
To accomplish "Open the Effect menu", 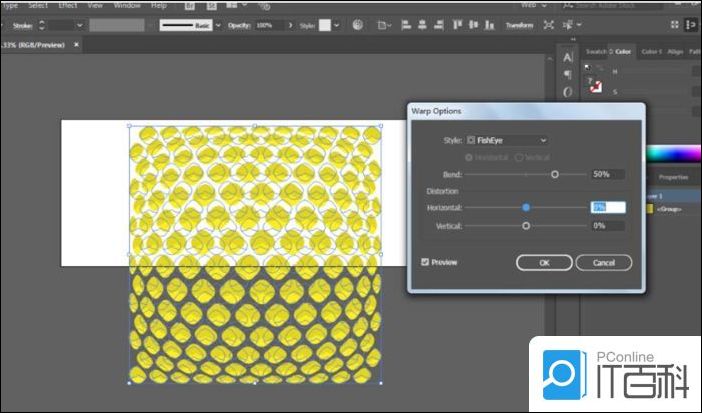I will [x=68, y=5].
